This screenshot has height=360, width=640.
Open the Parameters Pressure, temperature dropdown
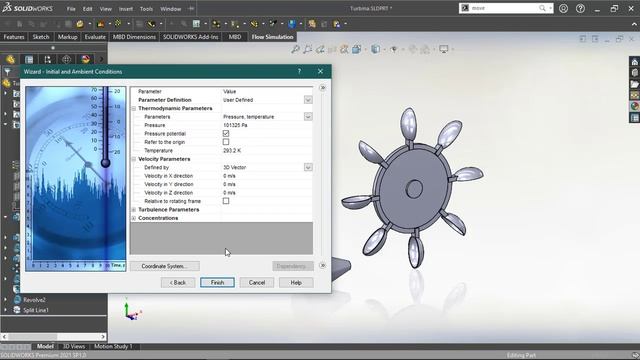tap(308, 117)
